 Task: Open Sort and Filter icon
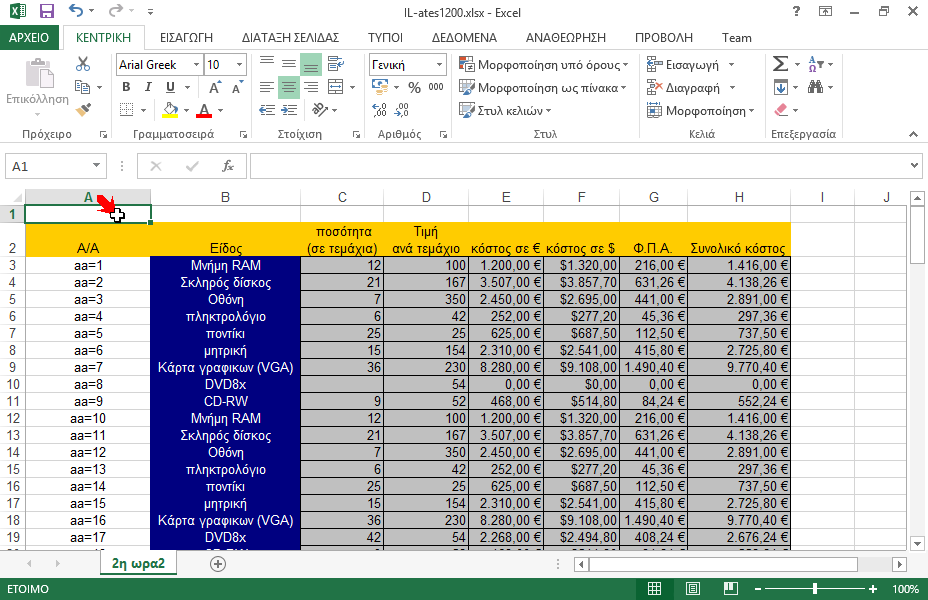click(816, 63)
